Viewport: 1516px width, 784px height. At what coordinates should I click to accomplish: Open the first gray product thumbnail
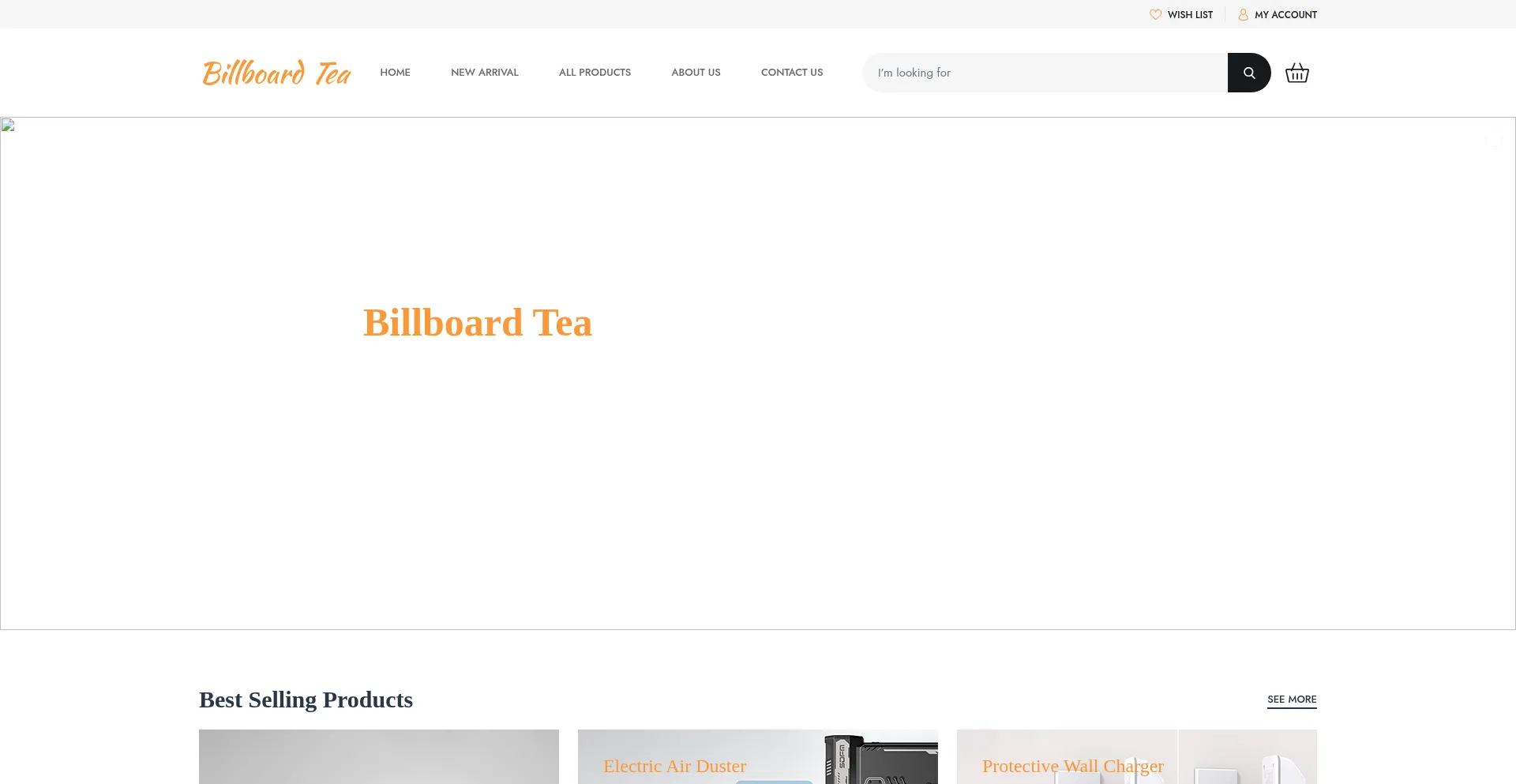(x=378, y=756)
